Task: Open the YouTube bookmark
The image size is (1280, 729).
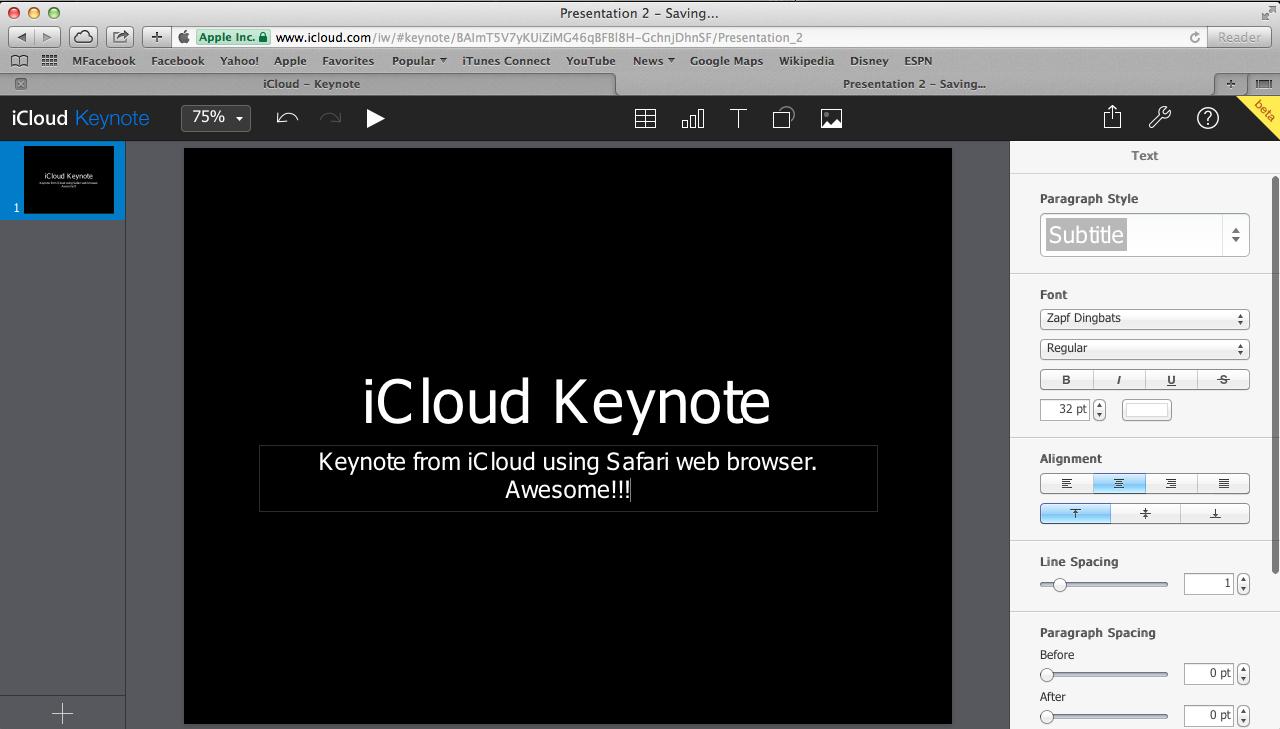Action: (591, 61)
